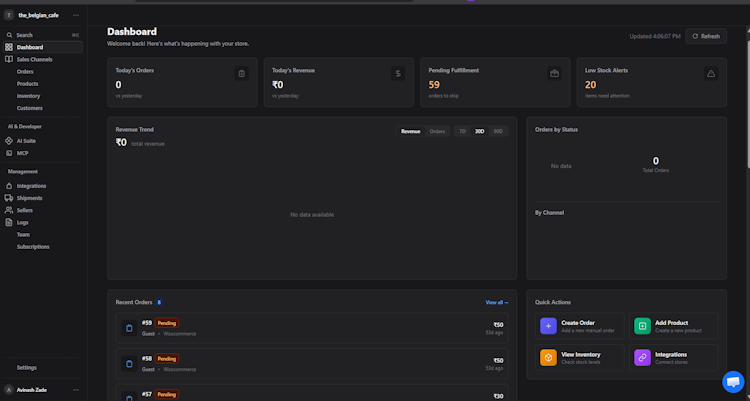The width and height of the screenshot is (750, 401).
Task: Open Settings in the sidebar
Action: tap(27, 368)
